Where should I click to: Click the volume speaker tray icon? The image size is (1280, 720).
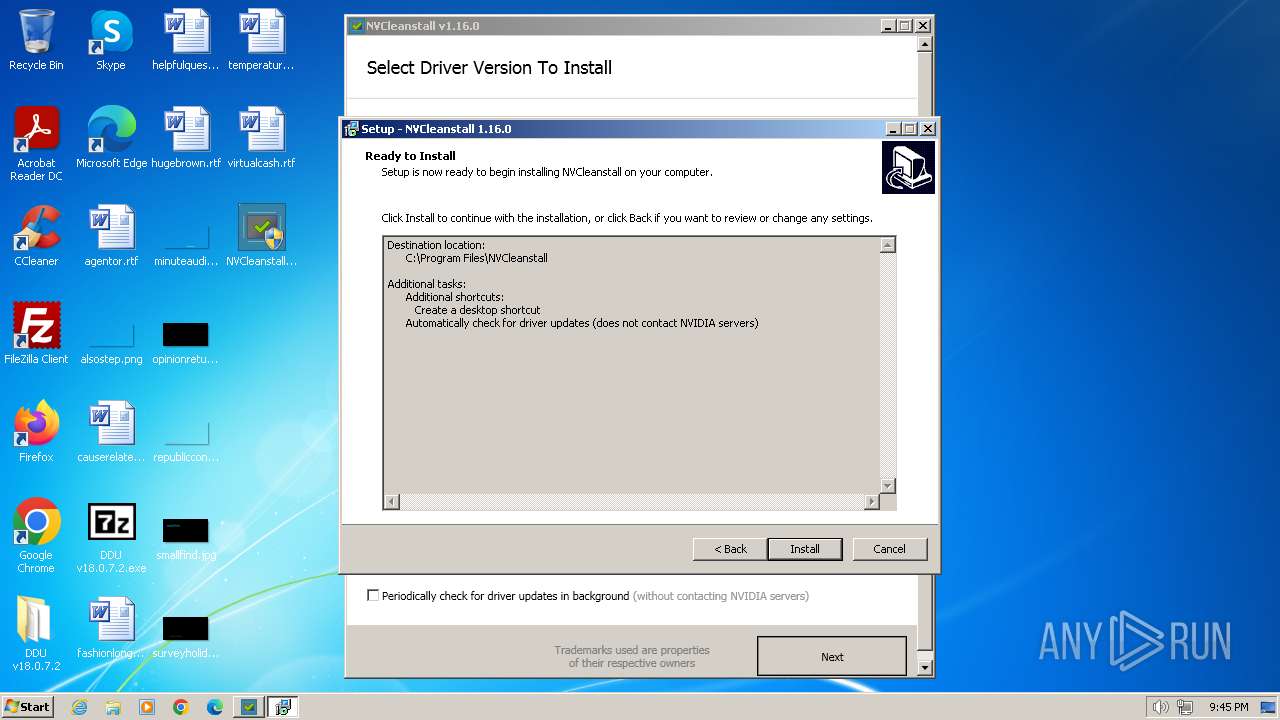[1161, 707]
